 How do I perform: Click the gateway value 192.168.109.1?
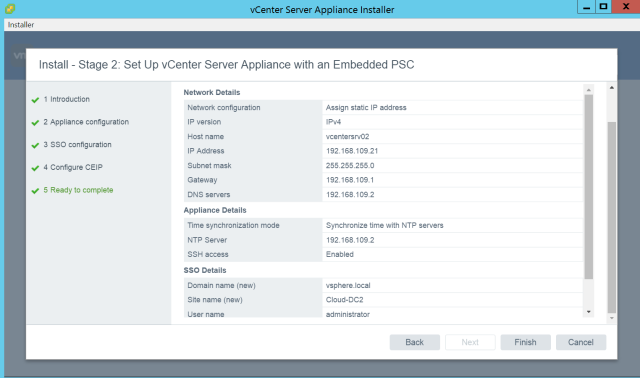(x=350, y=180)
